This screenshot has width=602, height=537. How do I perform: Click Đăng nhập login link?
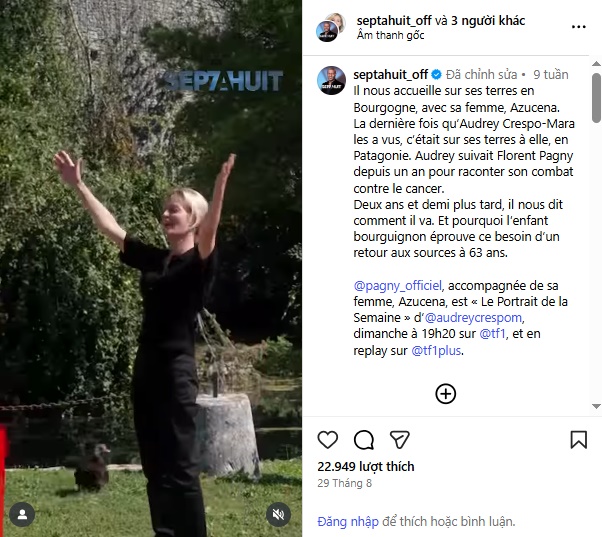point(348,521)
